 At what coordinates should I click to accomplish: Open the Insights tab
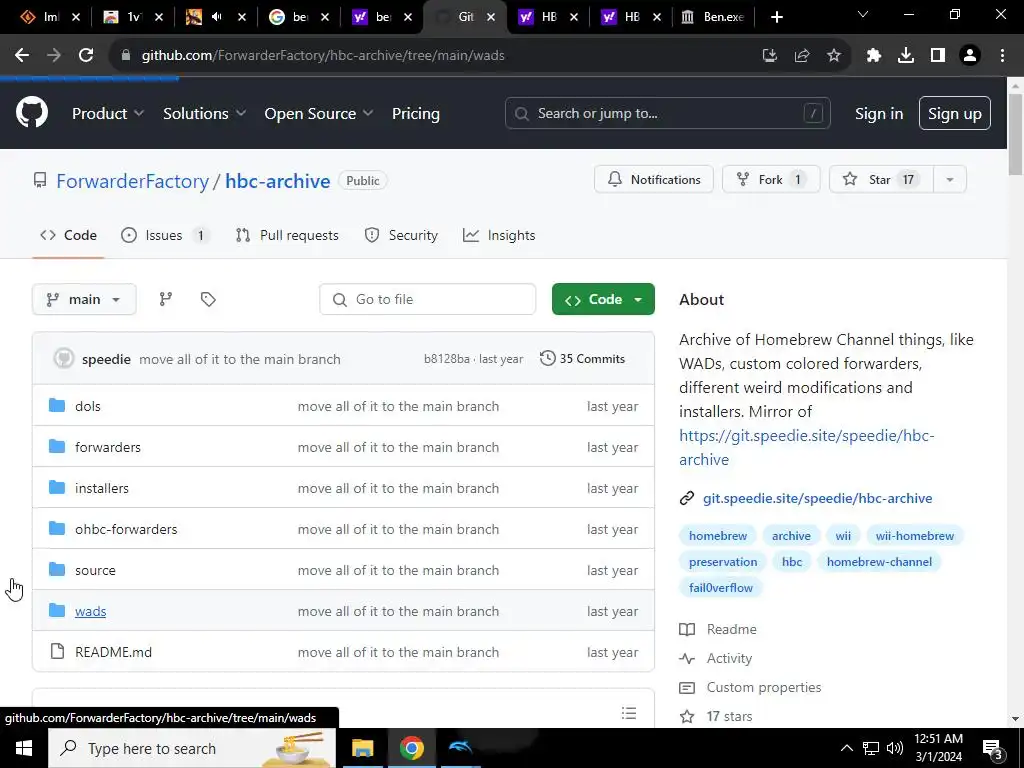(499, 235)
